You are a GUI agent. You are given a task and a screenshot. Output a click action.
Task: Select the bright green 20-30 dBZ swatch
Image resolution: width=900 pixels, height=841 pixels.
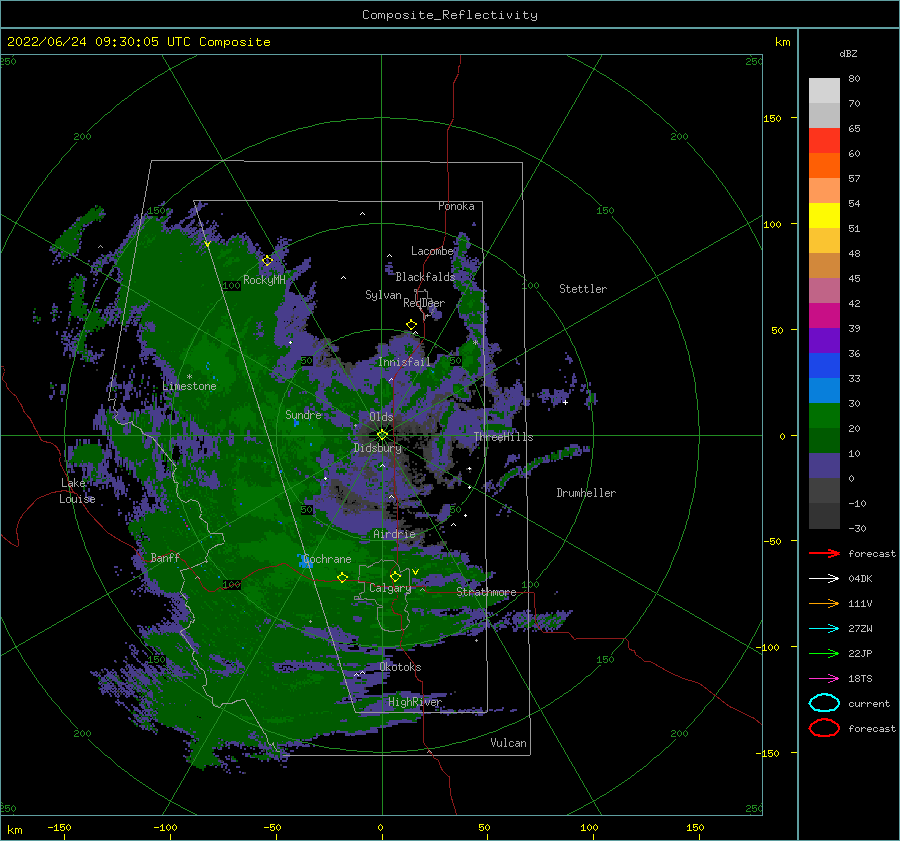coord(824,415)
